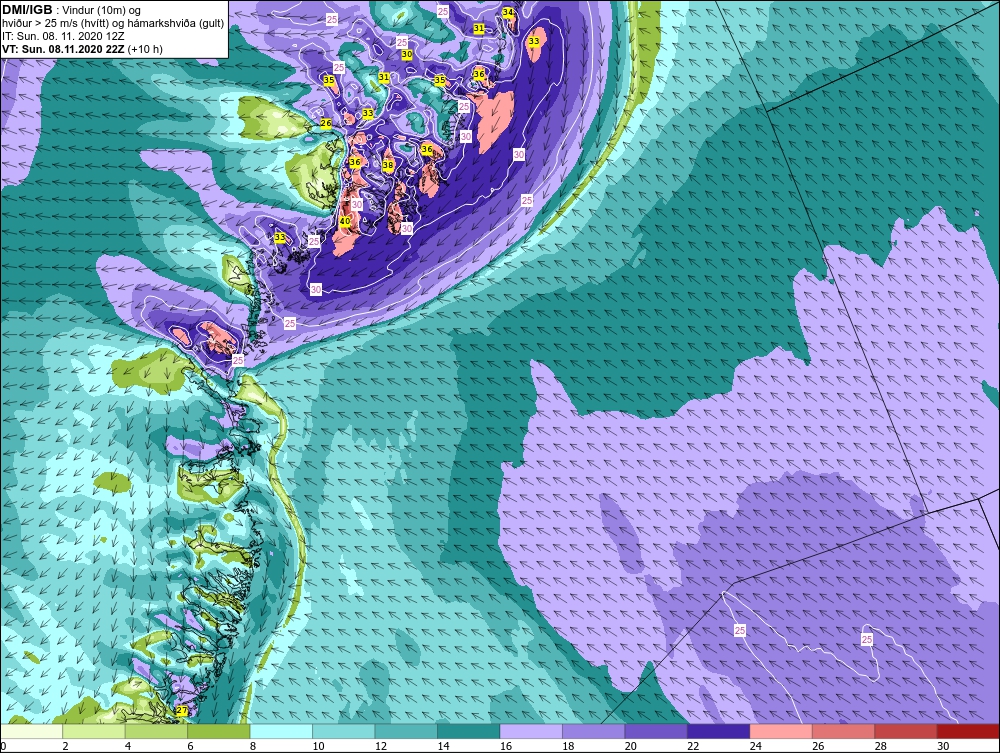Click the 'VT: Sun. 08.11.2020 22Z (+10 h)' line
Image resolution: width=1000 pixels, height=753 pixels.
point(82,49)
